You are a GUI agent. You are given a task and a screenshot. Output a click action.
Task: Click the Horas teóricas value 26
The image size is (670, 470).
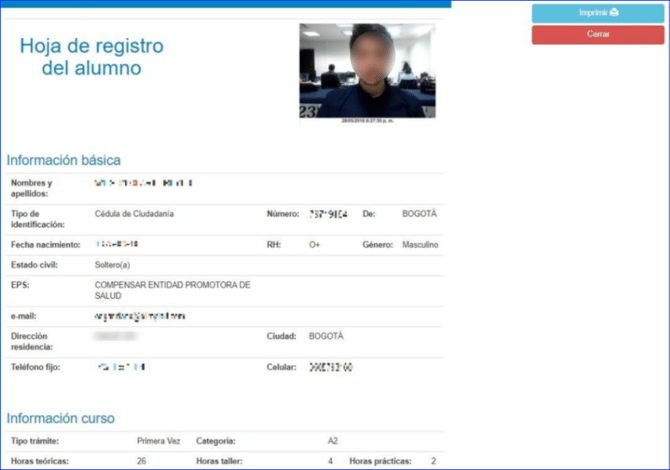click(x=142, y=461)
